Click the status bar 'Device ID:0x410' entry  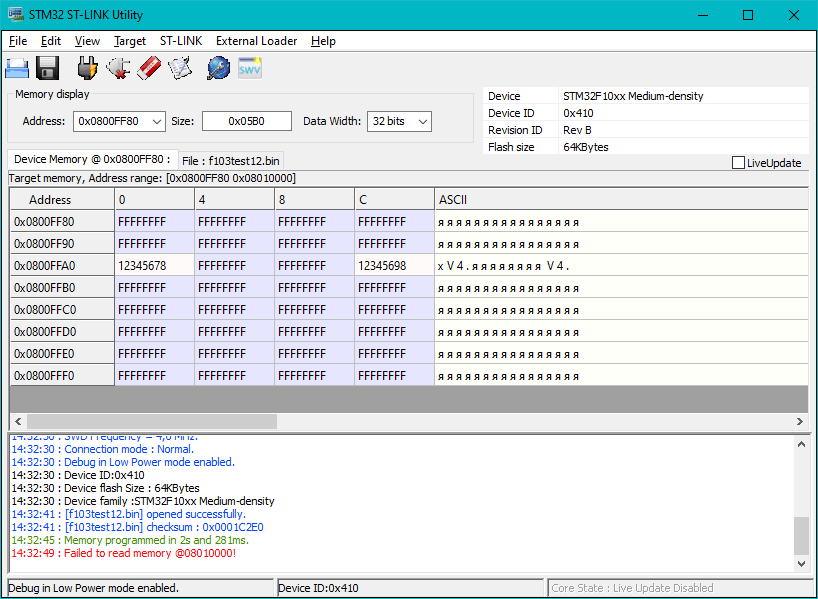pos(410,588)
